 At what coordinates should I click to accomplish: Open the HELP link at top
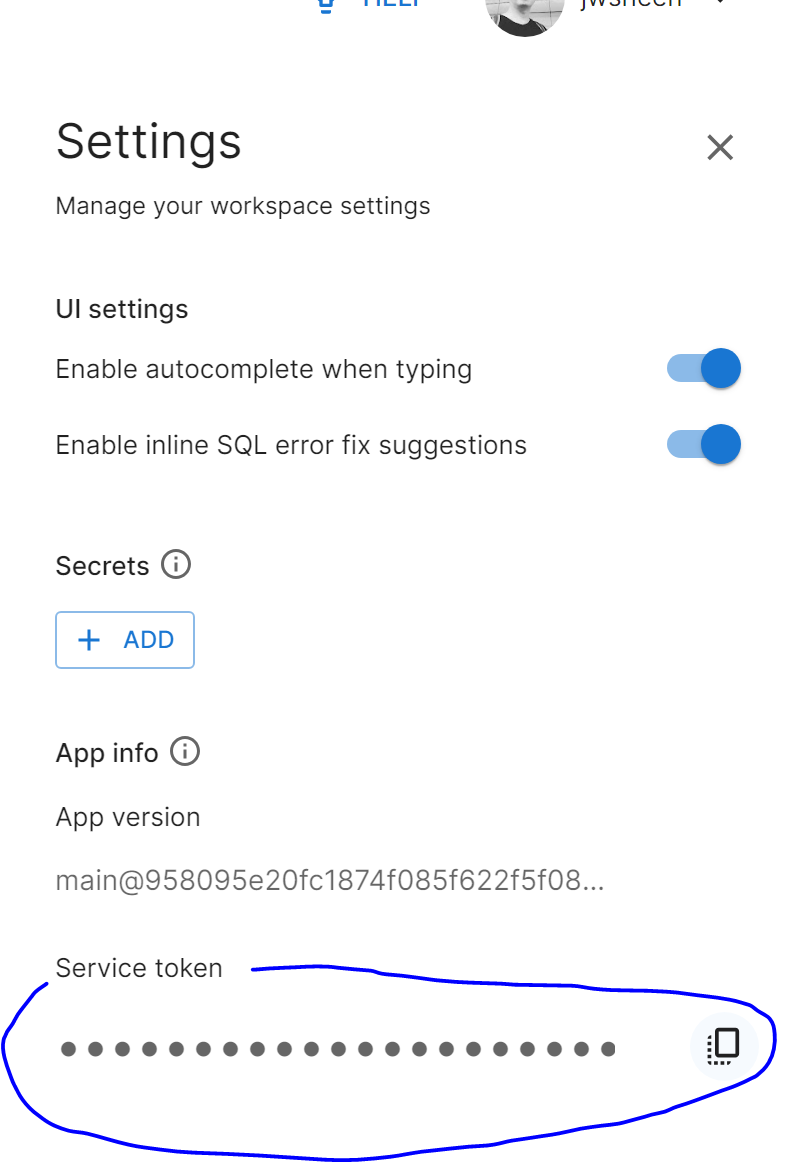tap(391, 4)
